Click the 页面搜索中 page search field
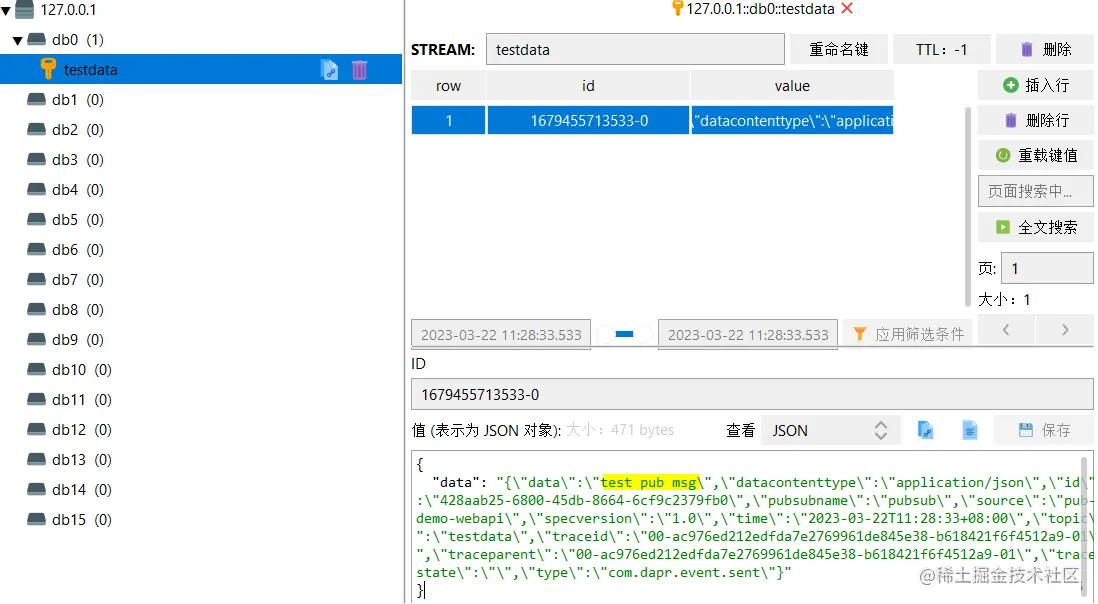The image size is (1098, 604). 1036,191
